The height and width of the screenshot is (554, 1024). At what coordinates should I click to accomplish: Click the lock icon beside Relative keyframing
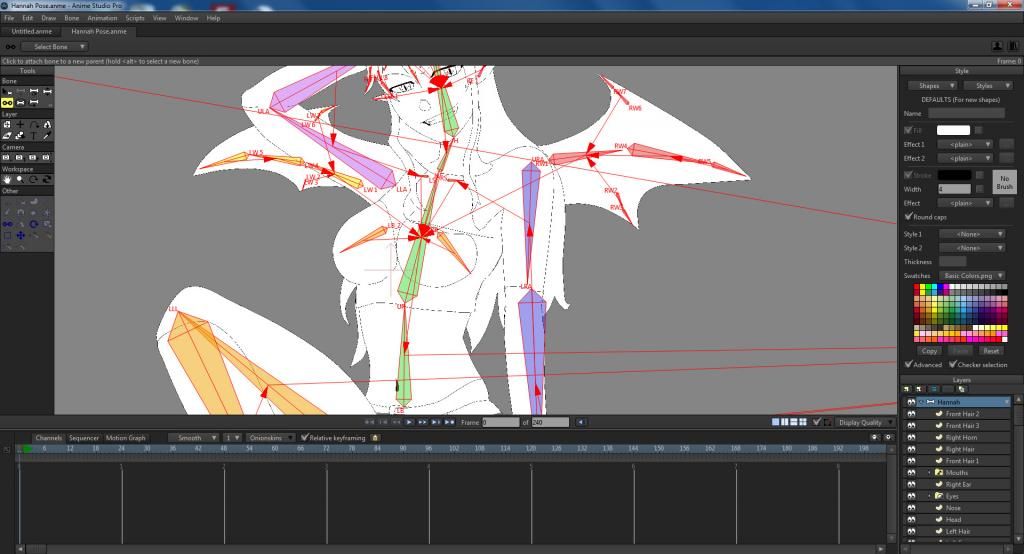375,438
